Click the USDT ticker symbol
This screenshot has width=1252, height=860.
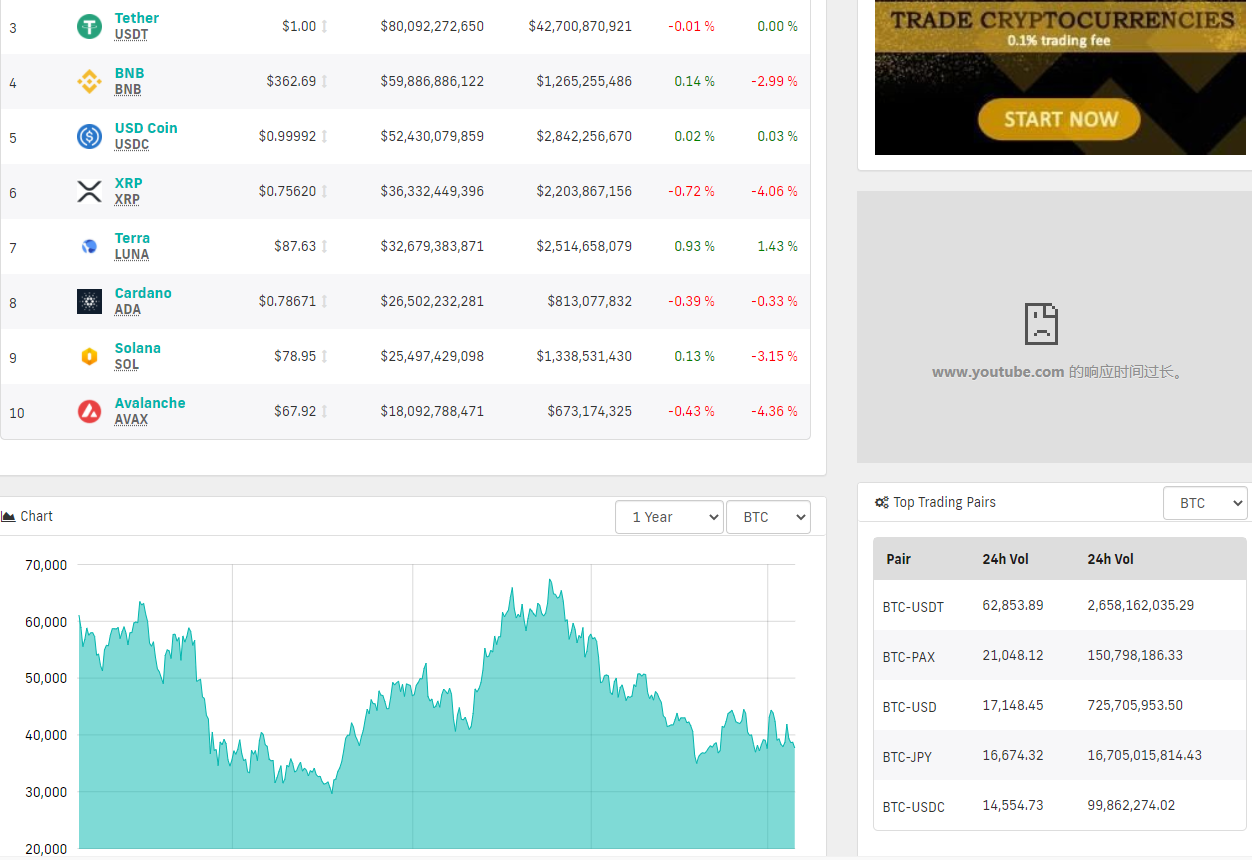click(x=131, y=35)
